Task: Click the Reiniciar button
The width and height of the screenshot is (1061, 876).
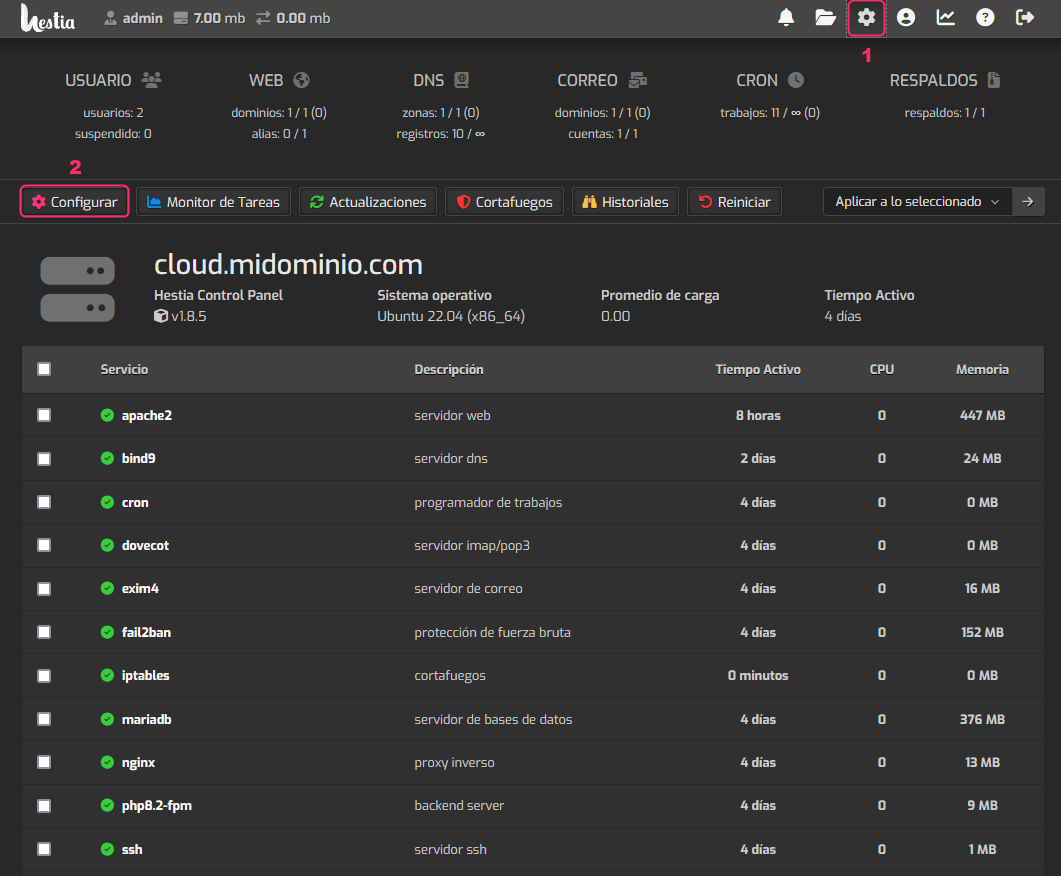Action: click(x=734, y=202)
